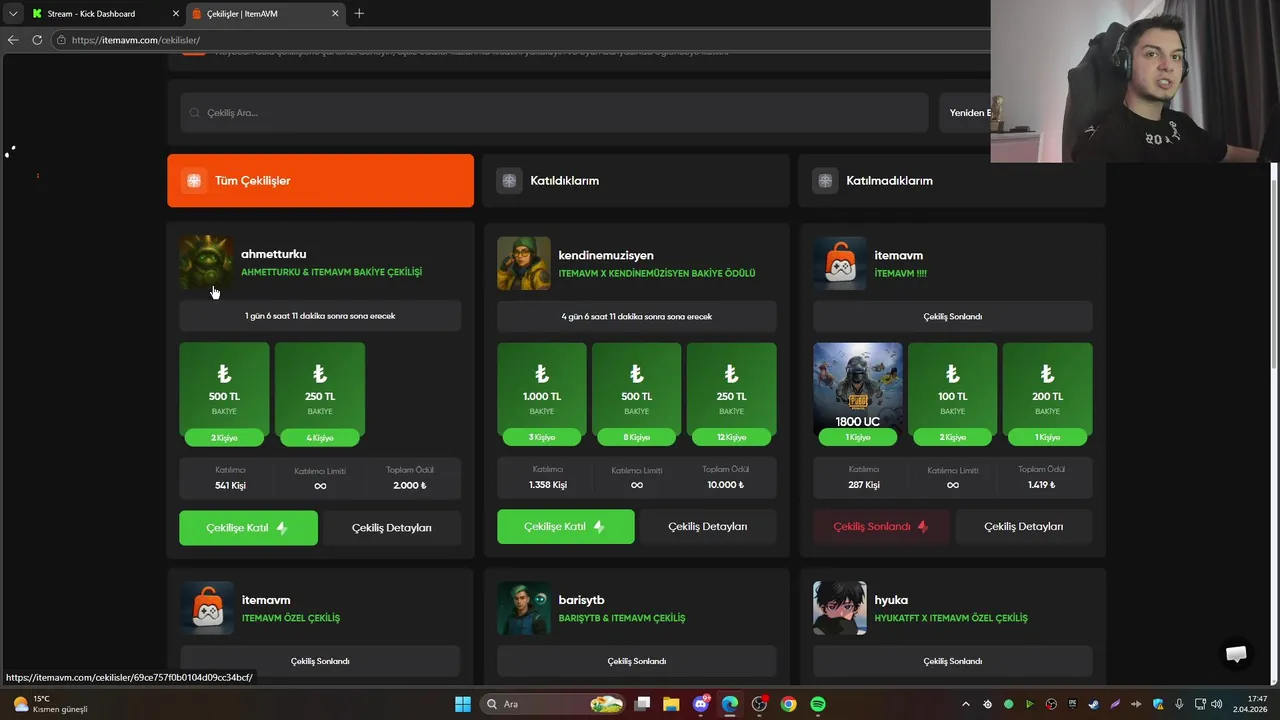The width and height of the screenshot is (1280, 720).
Task: Close the Stream - Kick Dashboard tab
Action: click(176, 14)
